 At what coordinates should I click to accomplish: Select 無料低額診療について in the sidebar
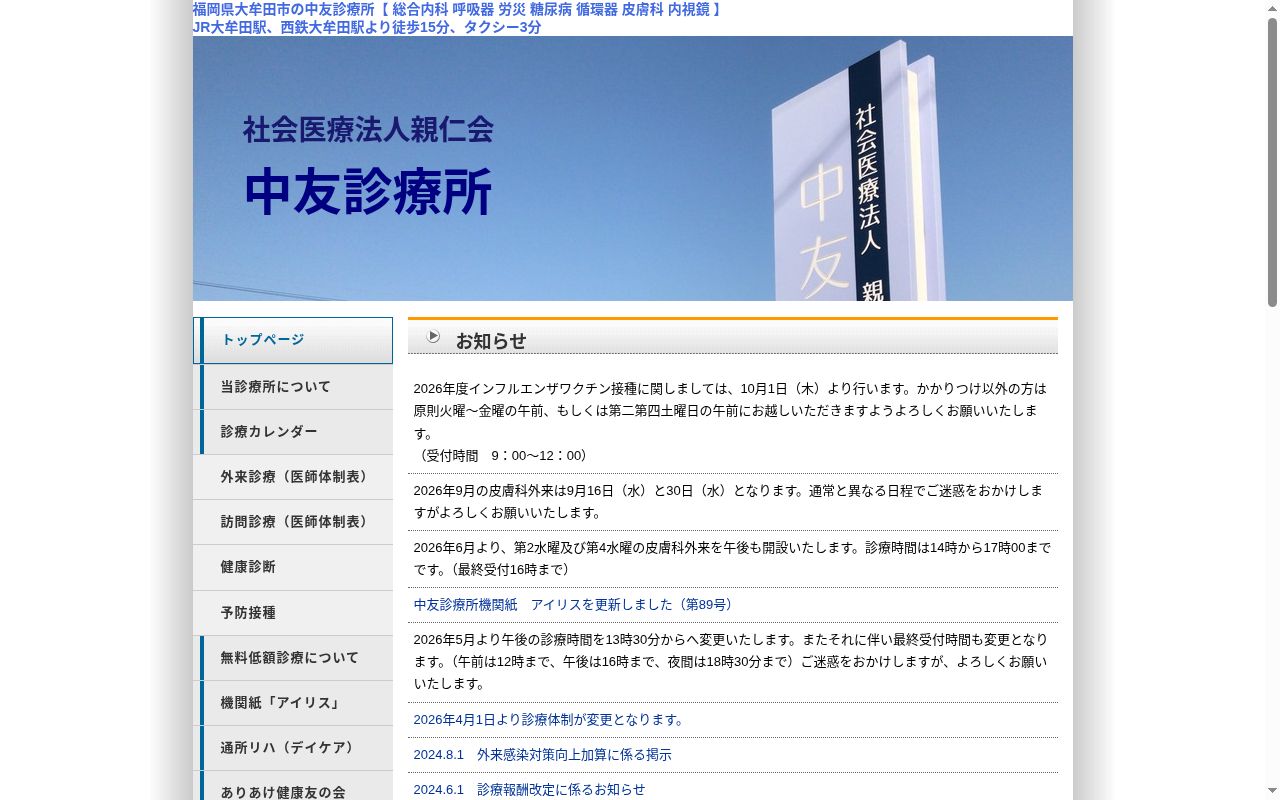pyautogui.click(x=293, y=658)
